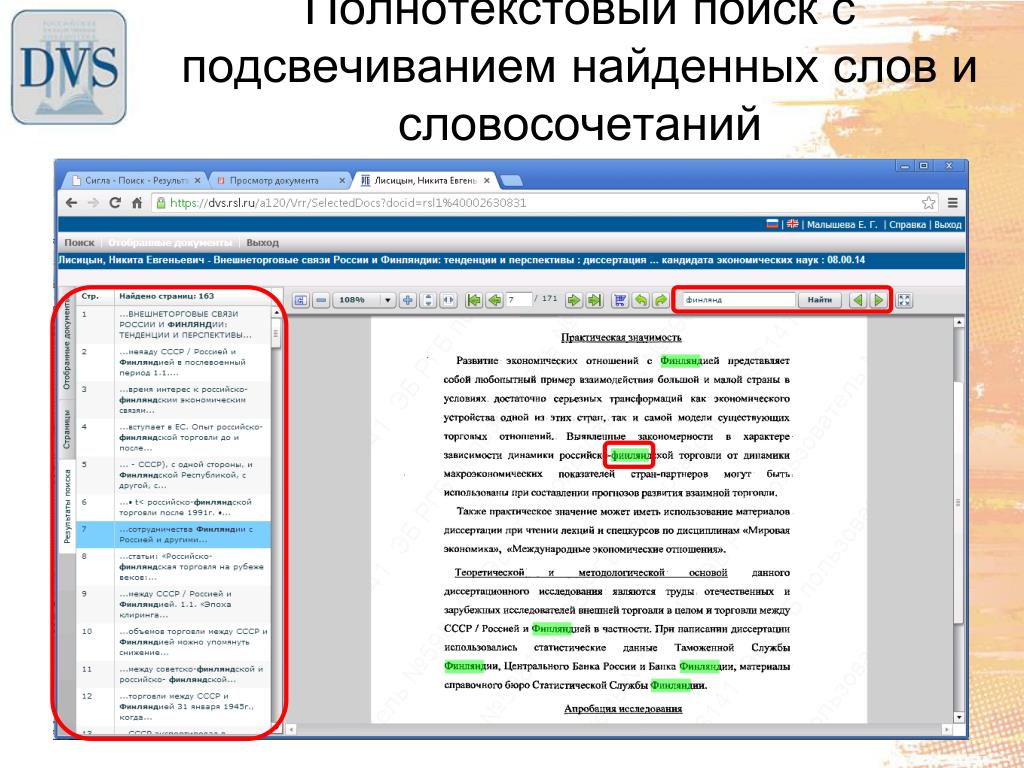Open 'Результаты поиска' side tab

(x=67, y=506)
